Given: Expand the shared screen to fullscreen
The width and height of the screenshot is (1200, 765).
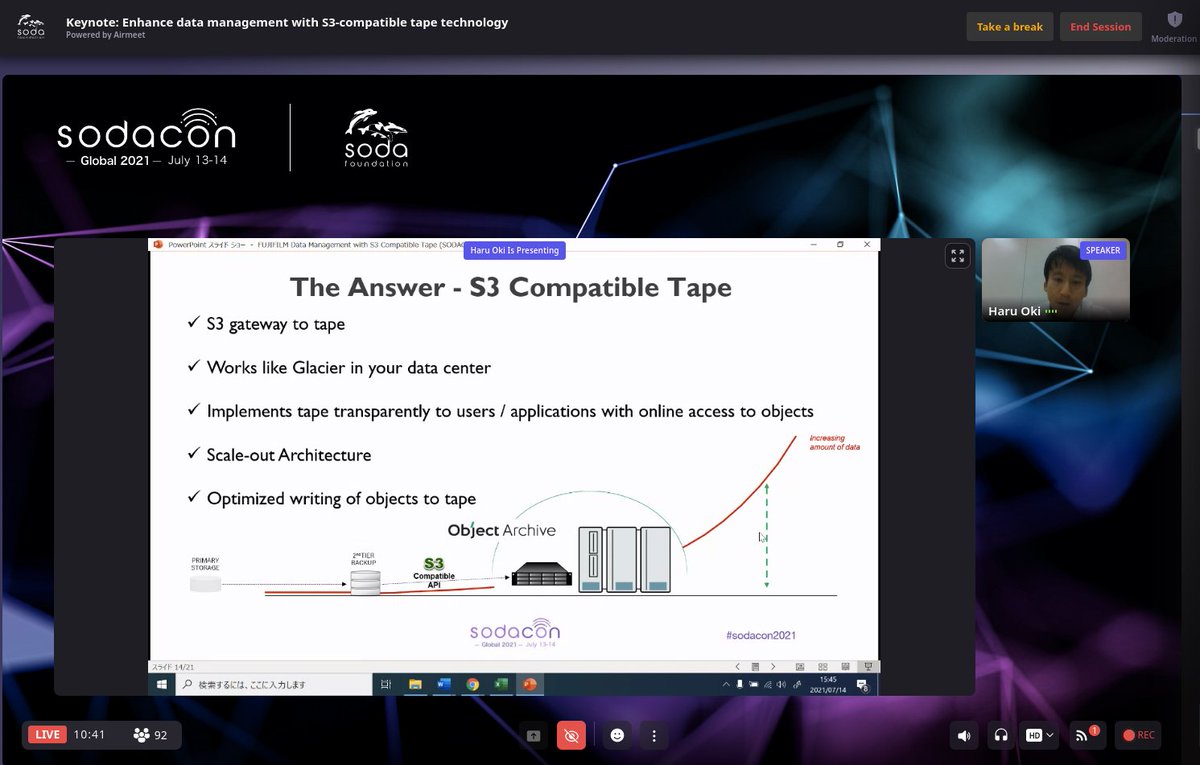Looking at the screenshot, I should pyautogui.click(x=957, y=256).
